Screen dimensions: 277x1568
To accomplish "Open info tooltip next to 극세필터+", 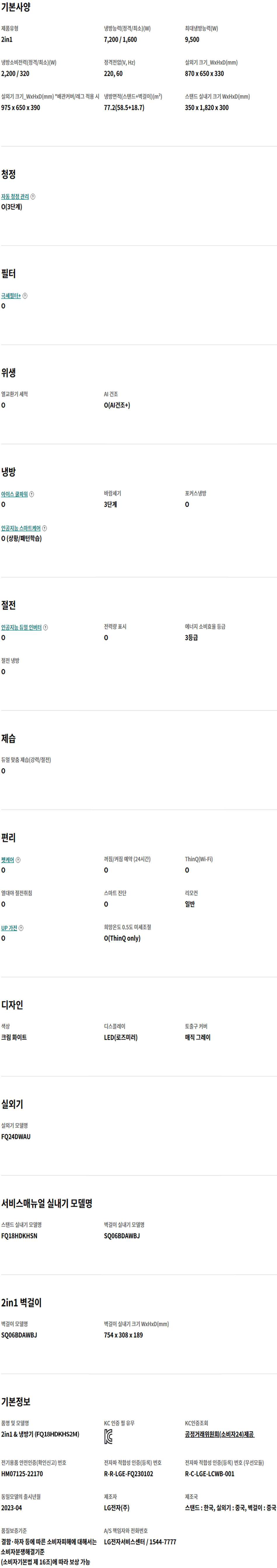I will (25, 296).
